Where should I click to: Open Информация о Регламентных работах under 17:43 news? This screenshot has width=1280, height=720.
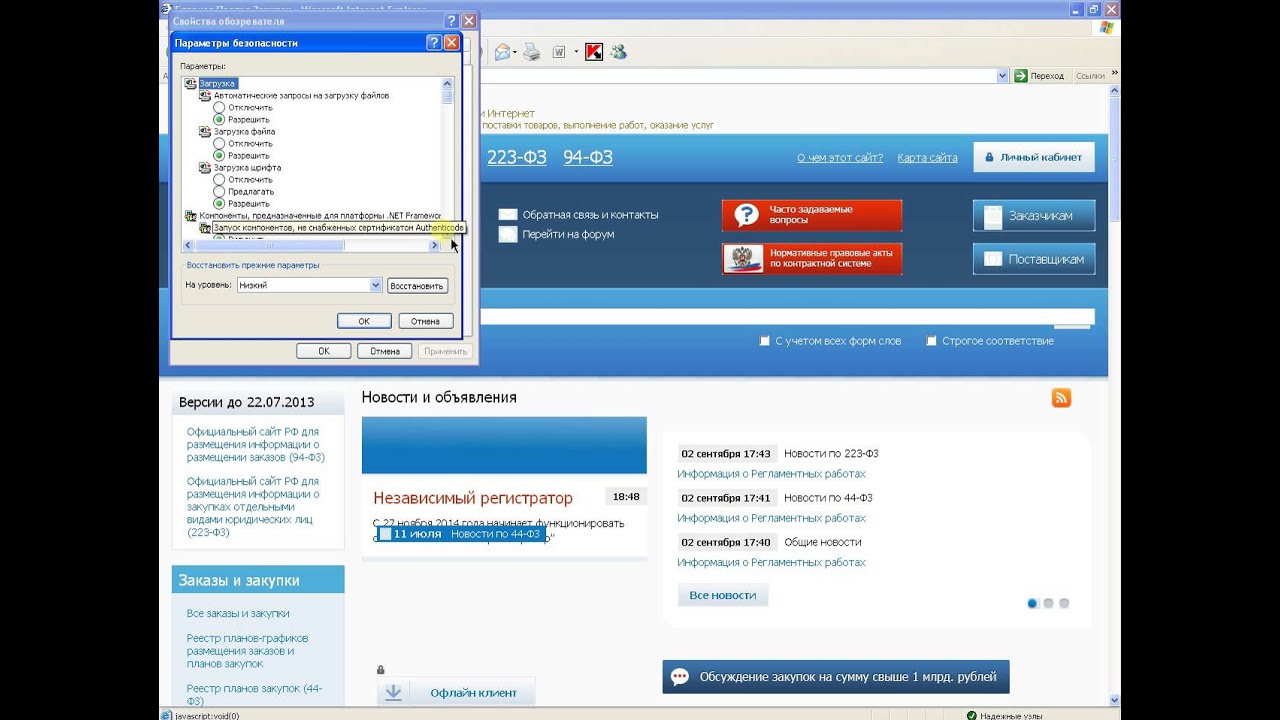click(x=771, y=474)
